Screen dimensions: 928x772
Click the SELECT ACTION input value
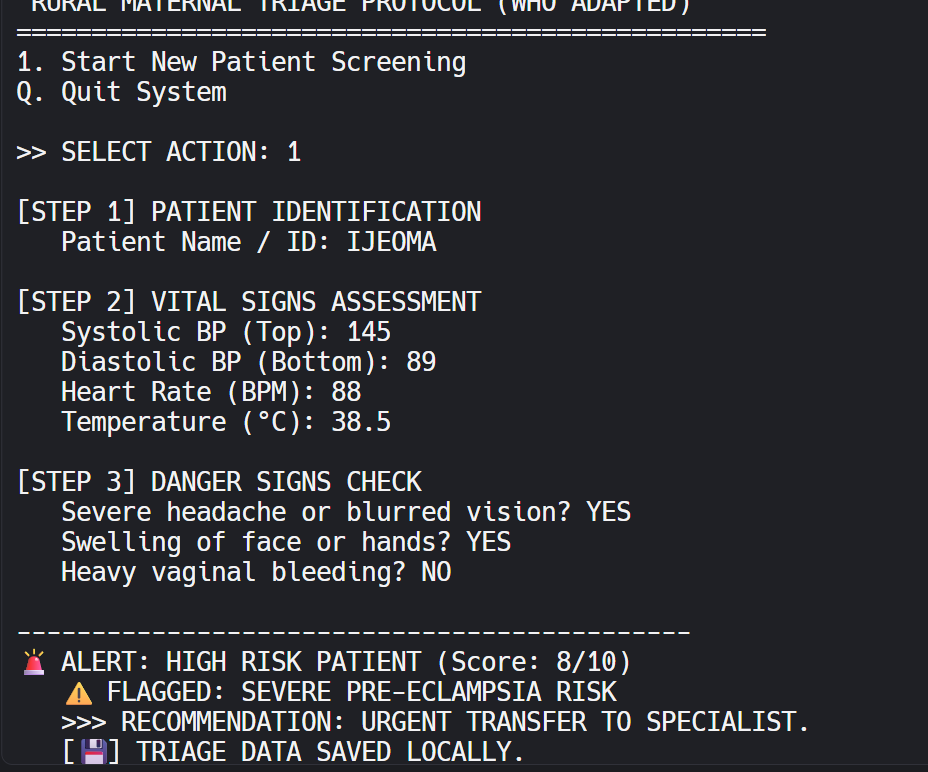[294, 152]
